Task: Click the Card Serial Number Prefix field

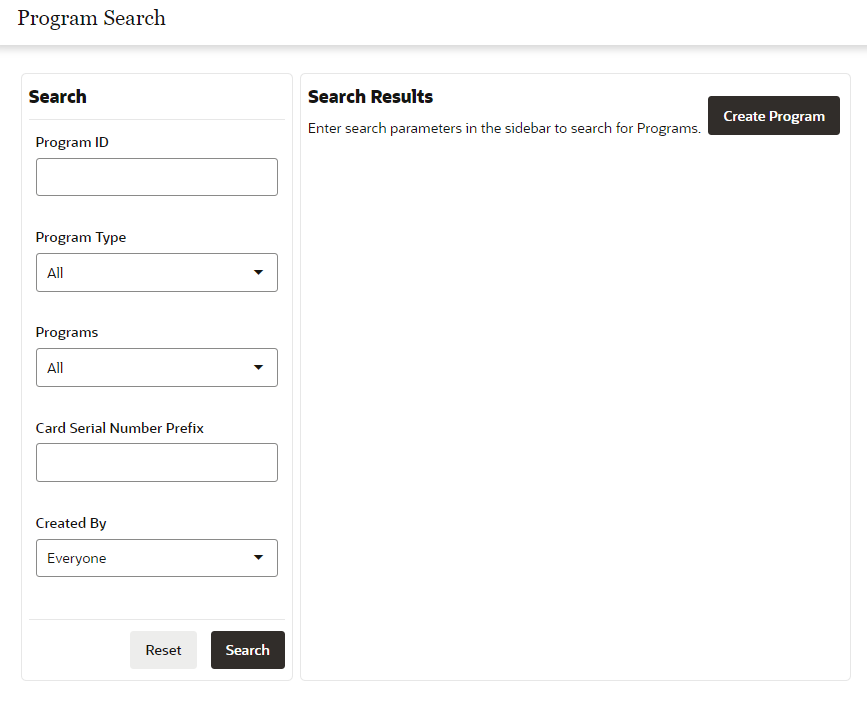Action: tap(156, 462)
